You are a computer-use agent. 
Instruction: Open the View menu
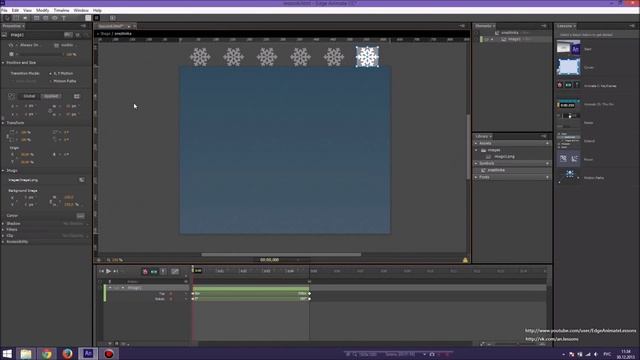pos(27,10)
